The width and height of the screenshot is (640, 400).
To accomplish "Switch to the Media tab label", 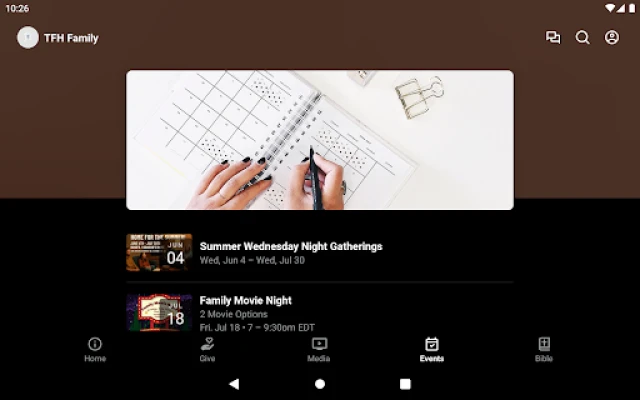I will tap(319, 358).
